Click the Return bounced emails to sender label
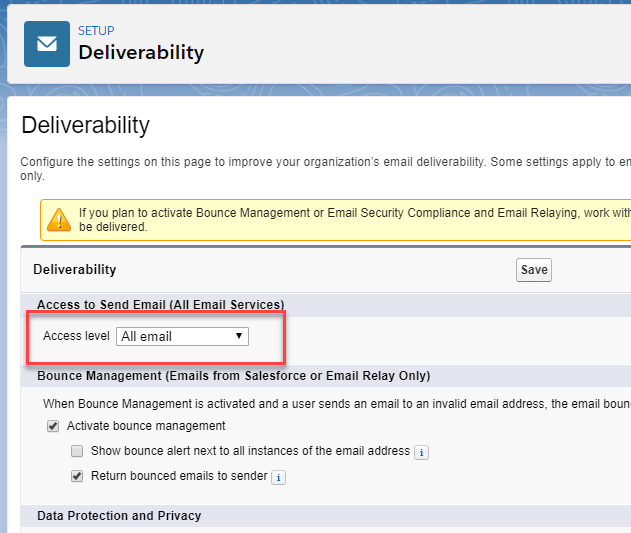This screenshot has width=631, height=533. click(x=179, y=476)
